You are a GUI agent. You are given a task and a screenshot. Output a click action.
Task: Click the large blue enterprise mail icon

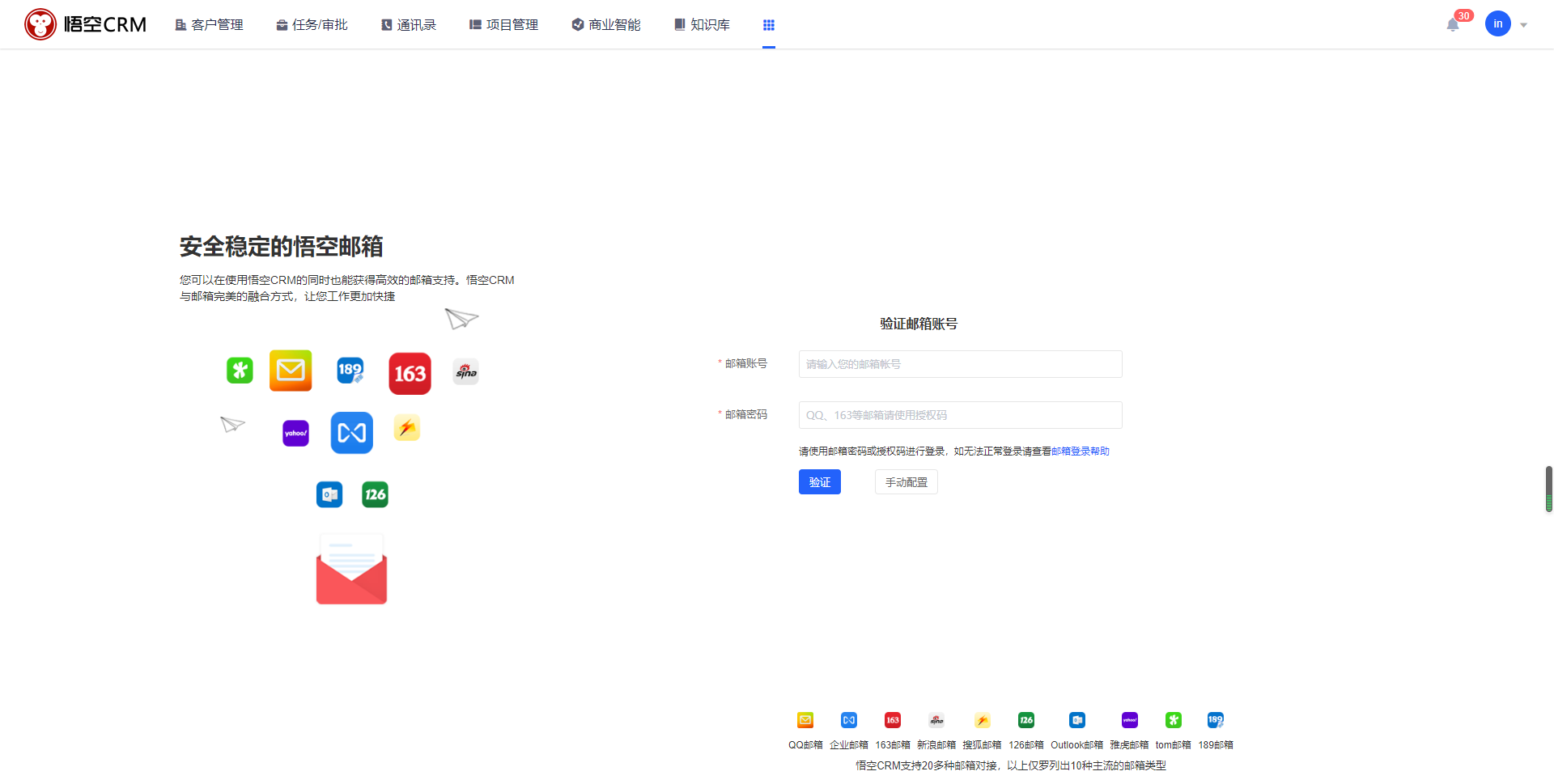click(352, 433)
